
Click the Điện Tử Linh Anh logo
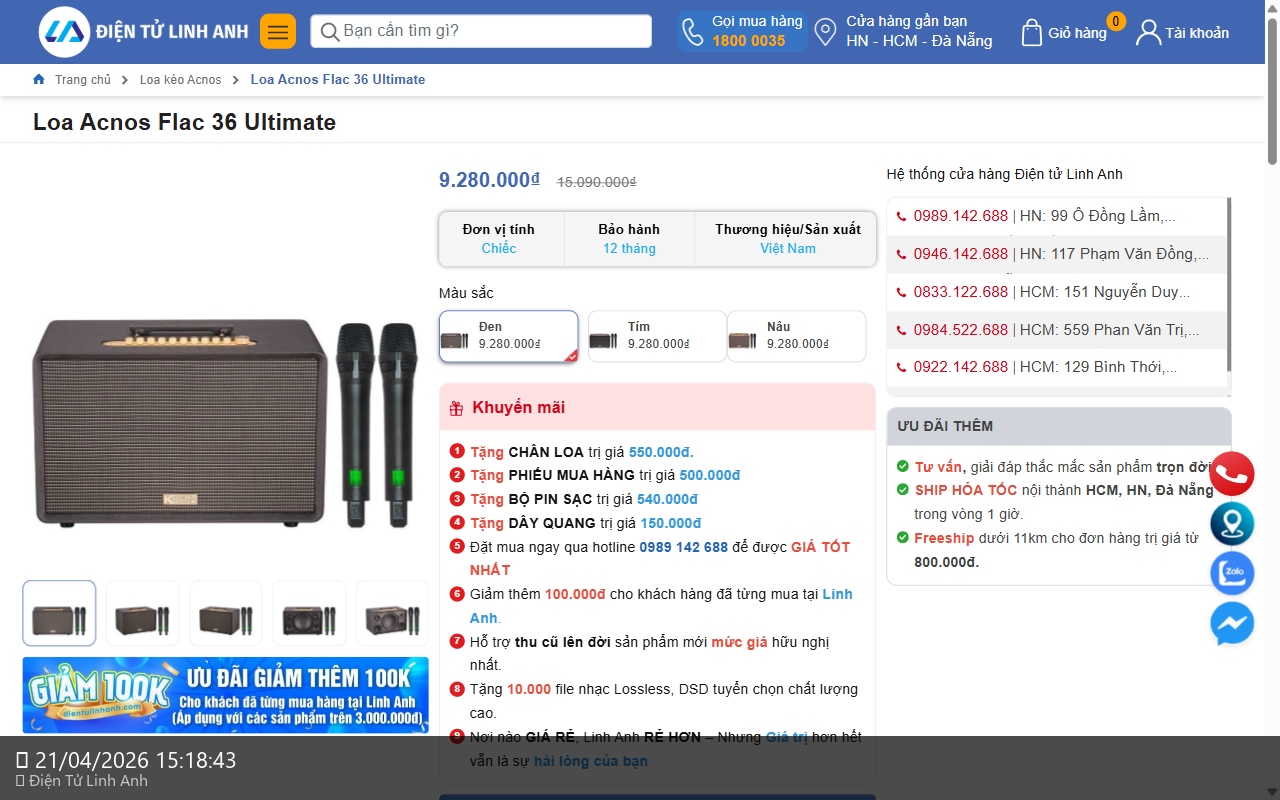coord(144,32)
